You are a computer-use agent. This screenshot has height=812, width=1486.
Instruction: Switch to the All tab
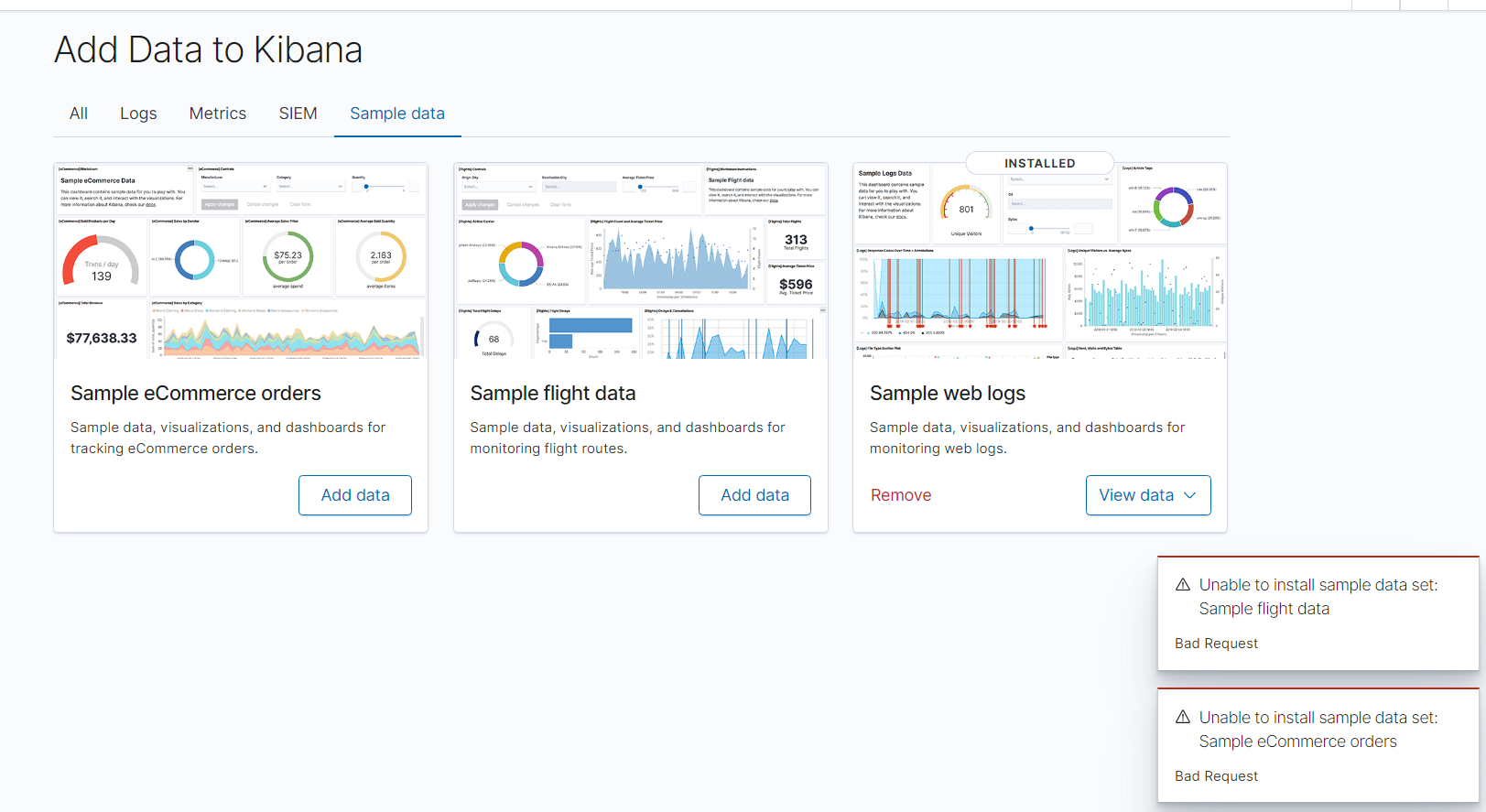click(79, 114)
